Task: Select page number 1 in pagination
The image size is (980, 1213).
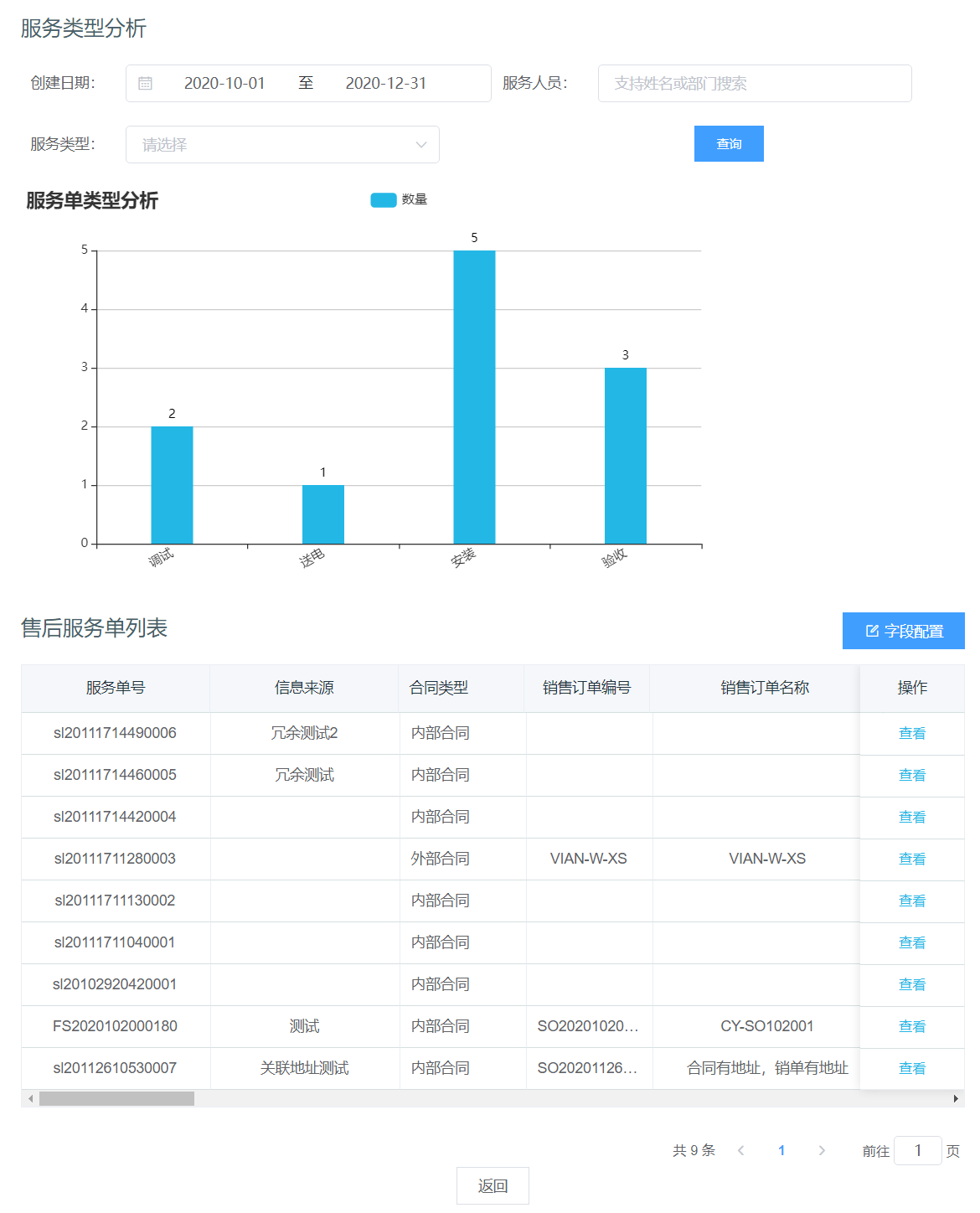Action: tap(781, 1150)
